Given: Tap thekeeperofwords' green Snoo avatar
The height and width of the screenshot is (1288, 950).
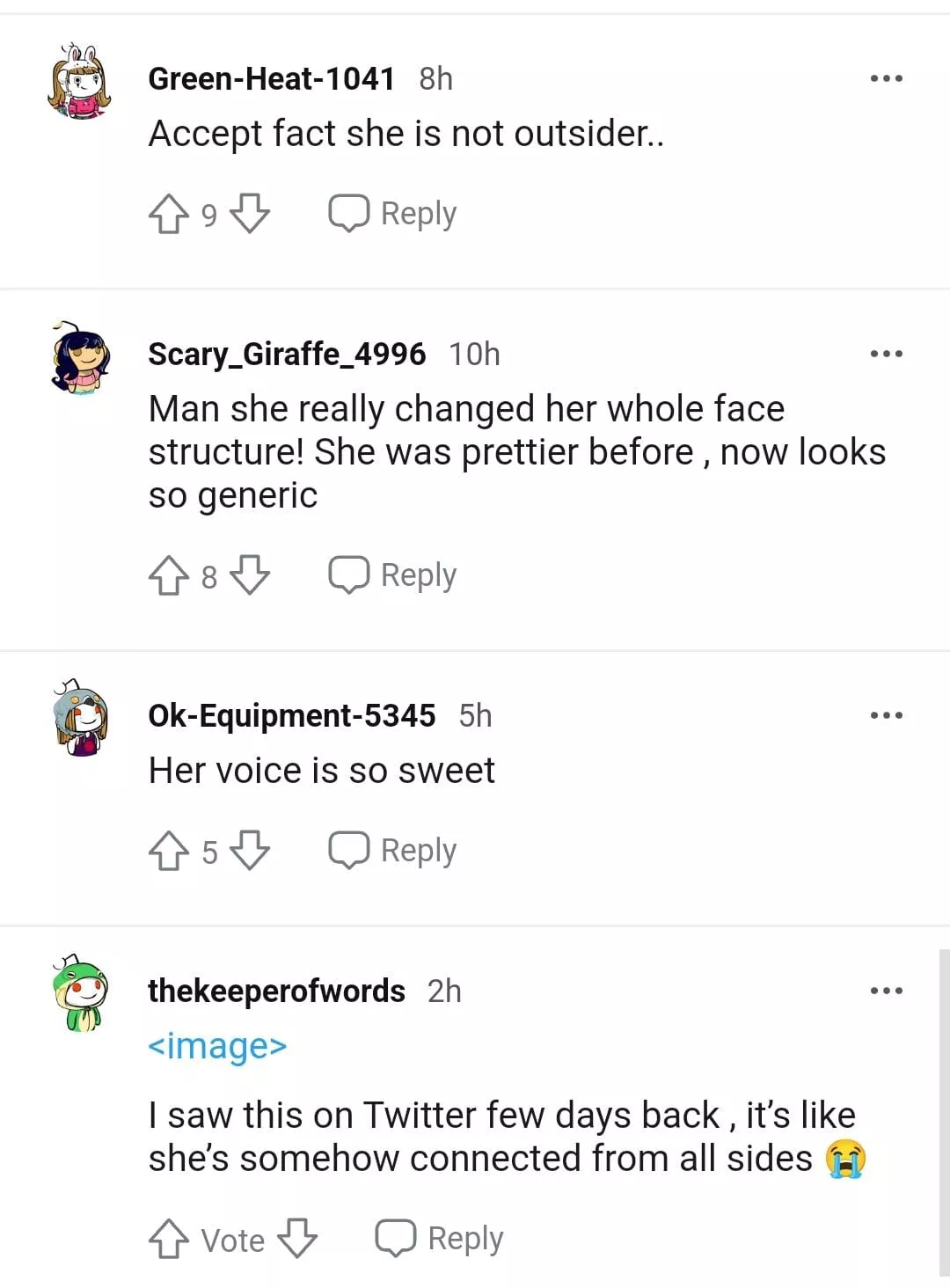Looking at the screenshot, I should tap(80, 992).
